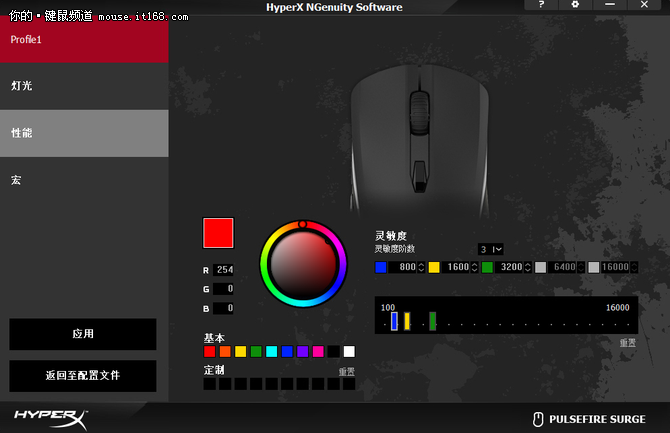Open the 宏 macro tab
The image size is (670, 433).
(84, 180)
